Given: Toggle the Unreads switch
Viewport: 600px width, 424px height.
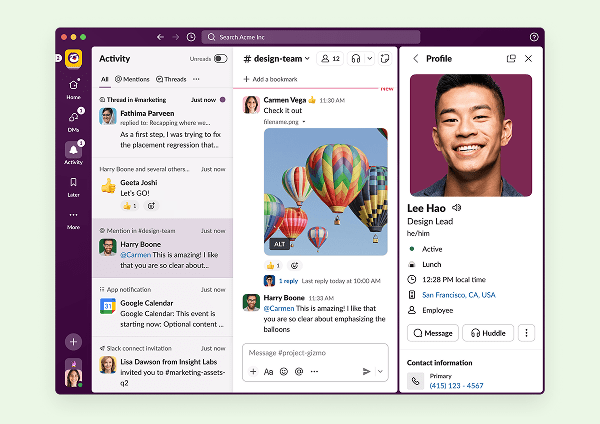Looking at the screenshot, I should (x=220, y=59).
